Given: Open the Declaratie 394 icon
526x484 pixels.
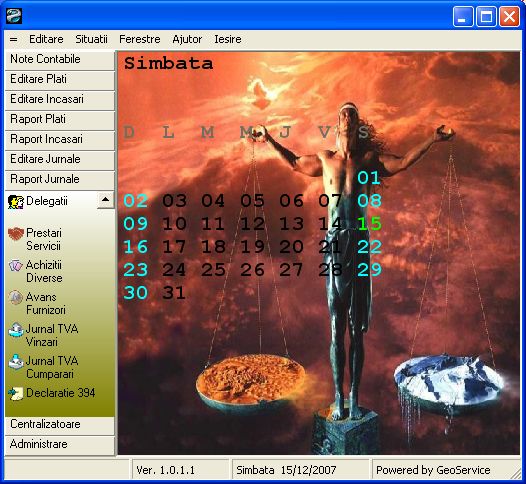Looking at the screenshot, I should coord(15,393).
